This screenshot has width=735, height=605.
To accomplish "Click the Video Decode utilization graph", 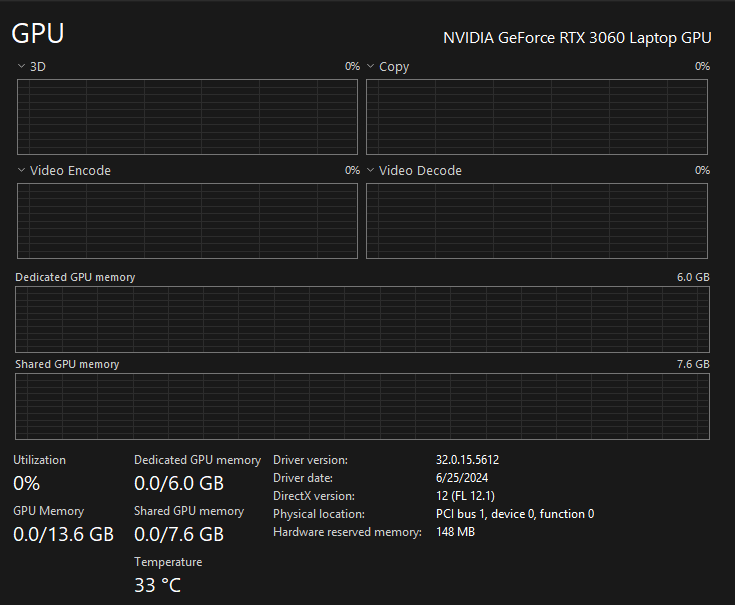I will [537, 221].
